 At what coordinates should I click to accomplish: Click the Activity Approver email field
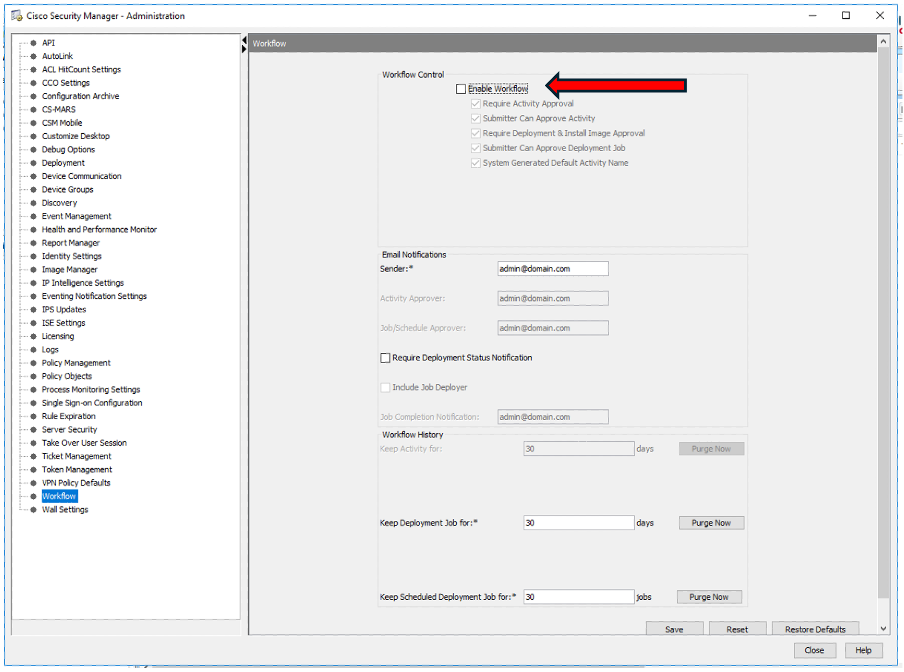tap(553, 299)
